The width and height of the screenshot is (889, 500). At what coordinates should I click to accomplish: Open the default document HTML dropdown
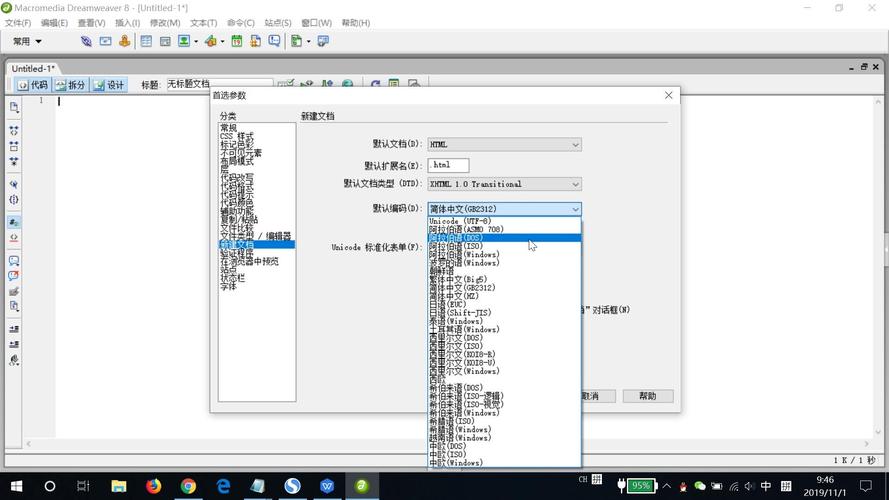(x=504, y=145)
